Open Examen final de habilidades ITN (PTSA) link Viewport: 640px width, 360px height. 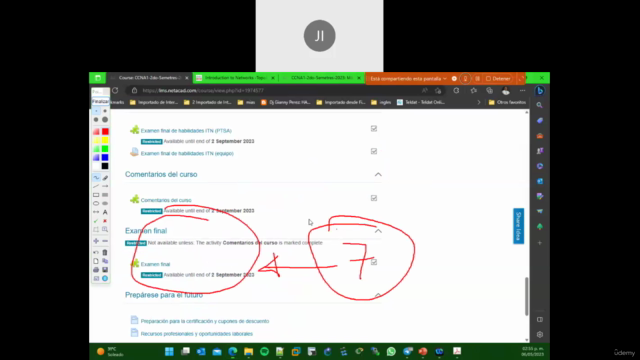point(186,131)
